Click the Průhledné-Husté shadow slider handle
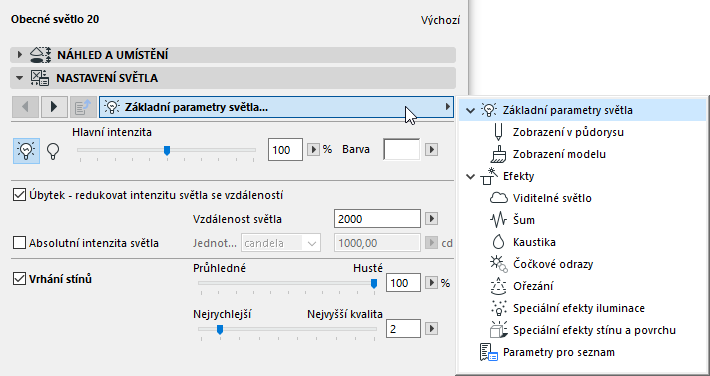This screenshot has width=710, height=376. (374, 284)
